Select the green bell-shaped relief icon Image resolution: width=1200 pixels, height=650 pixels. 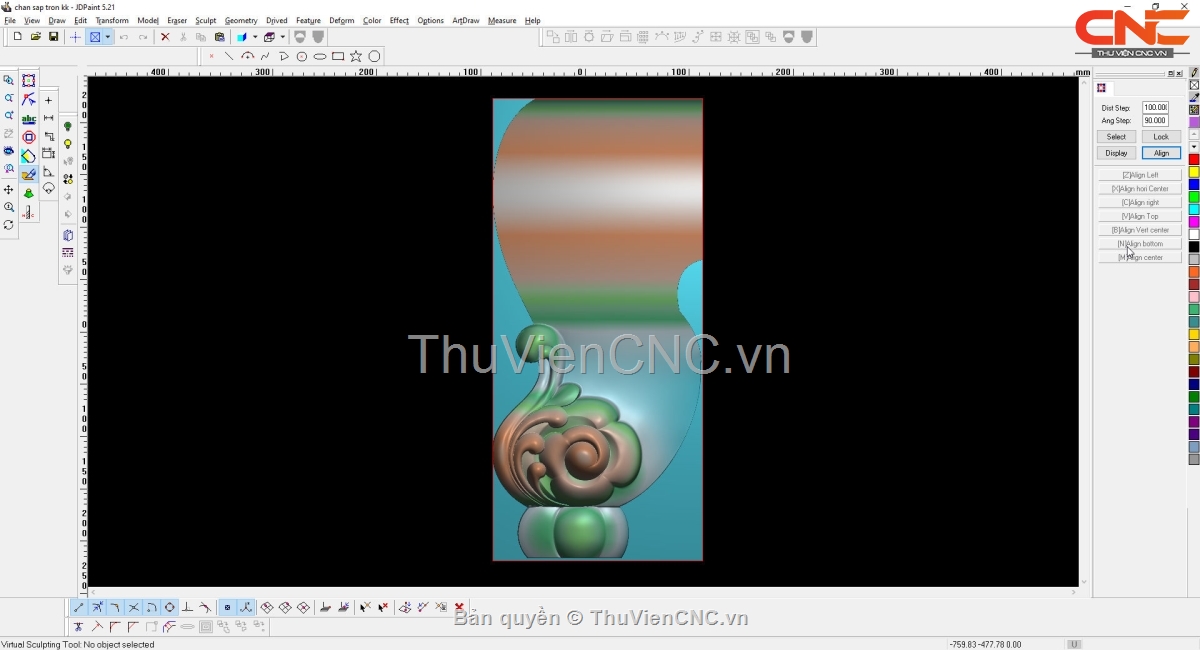pyautogui.click(x=29, y=193)
